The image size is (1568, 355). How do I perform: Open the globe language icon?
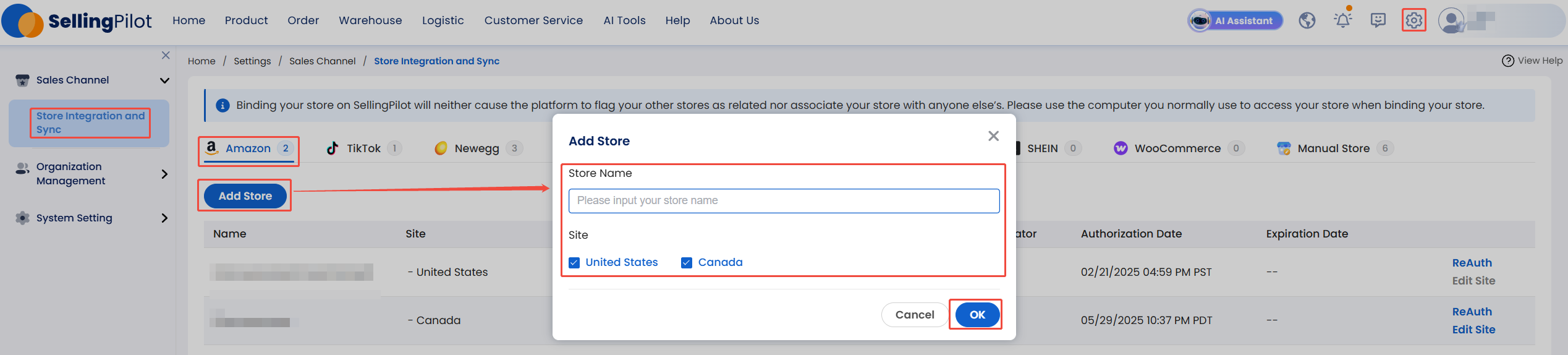point(1307,20)
